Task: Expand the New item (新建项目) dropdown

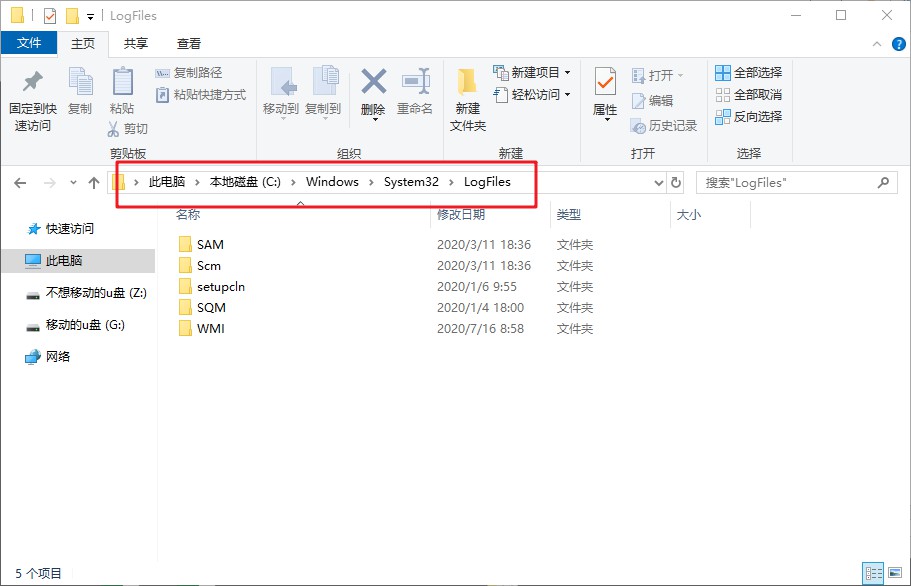Action: tap(567, 73)
